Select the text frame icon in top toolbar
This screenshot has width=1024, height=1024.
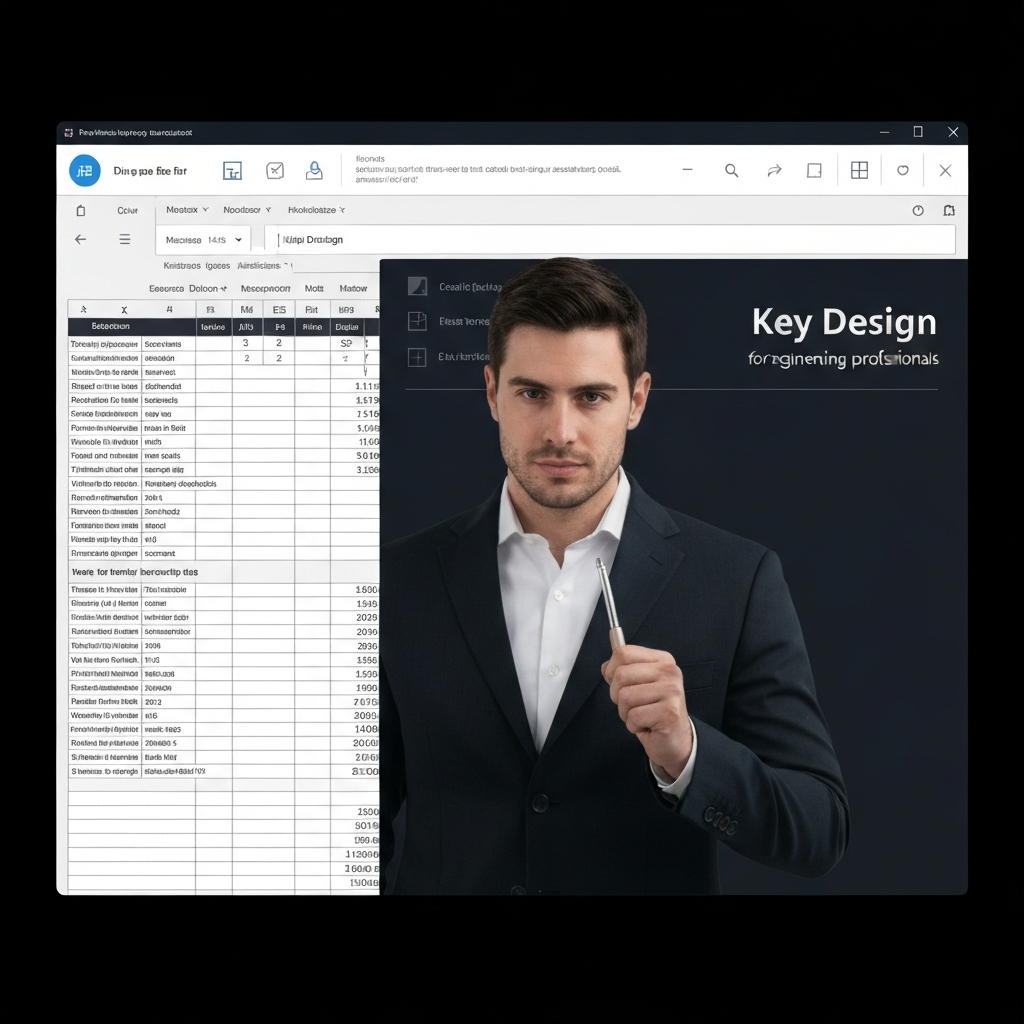[x=232, y=171]
